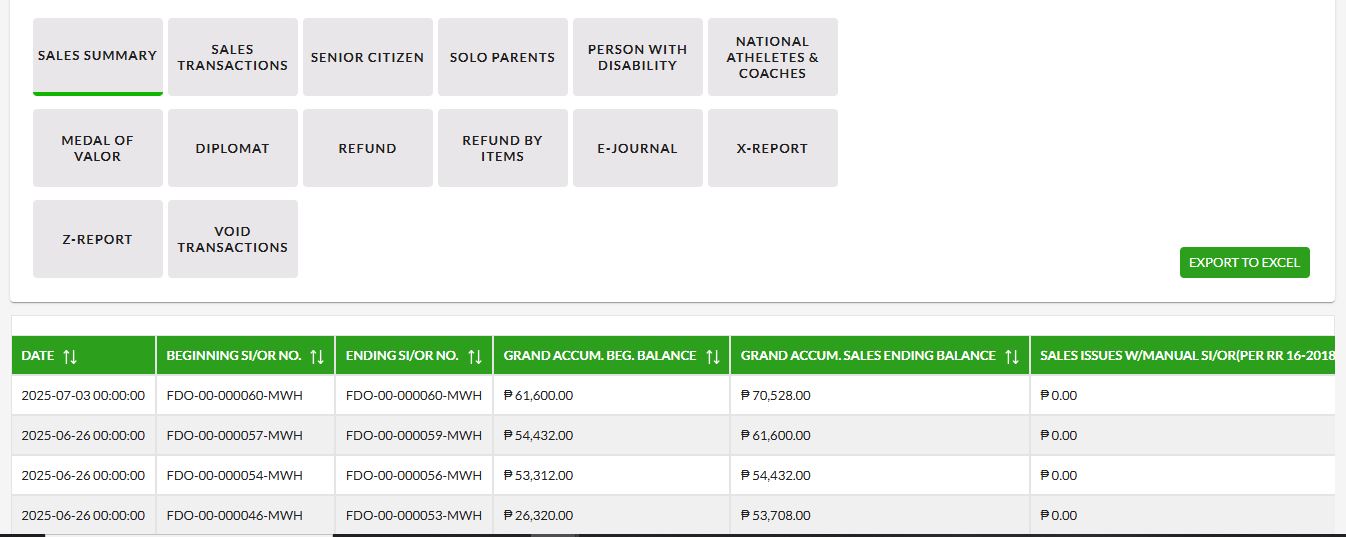Viewport: 1346px width, 537px height.
Task: Switch to the Sales Transactions tab
Action: (x=233, y=57)
